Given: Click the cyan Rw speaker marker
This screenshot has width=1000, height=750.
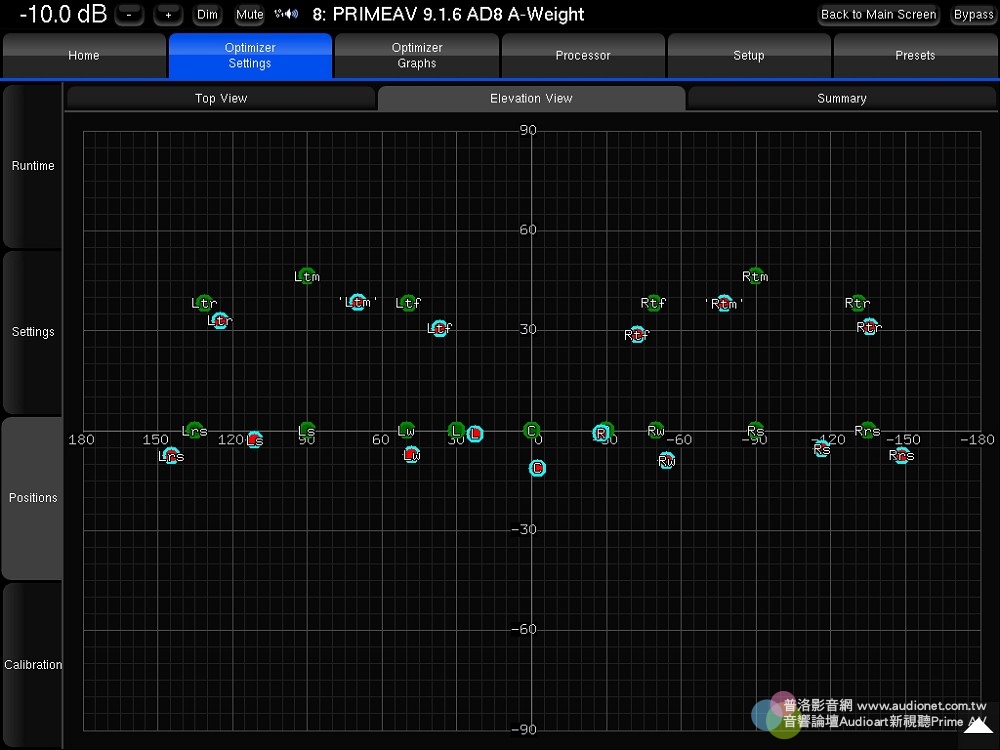Looking at the screenshot, I should (667, 460).
